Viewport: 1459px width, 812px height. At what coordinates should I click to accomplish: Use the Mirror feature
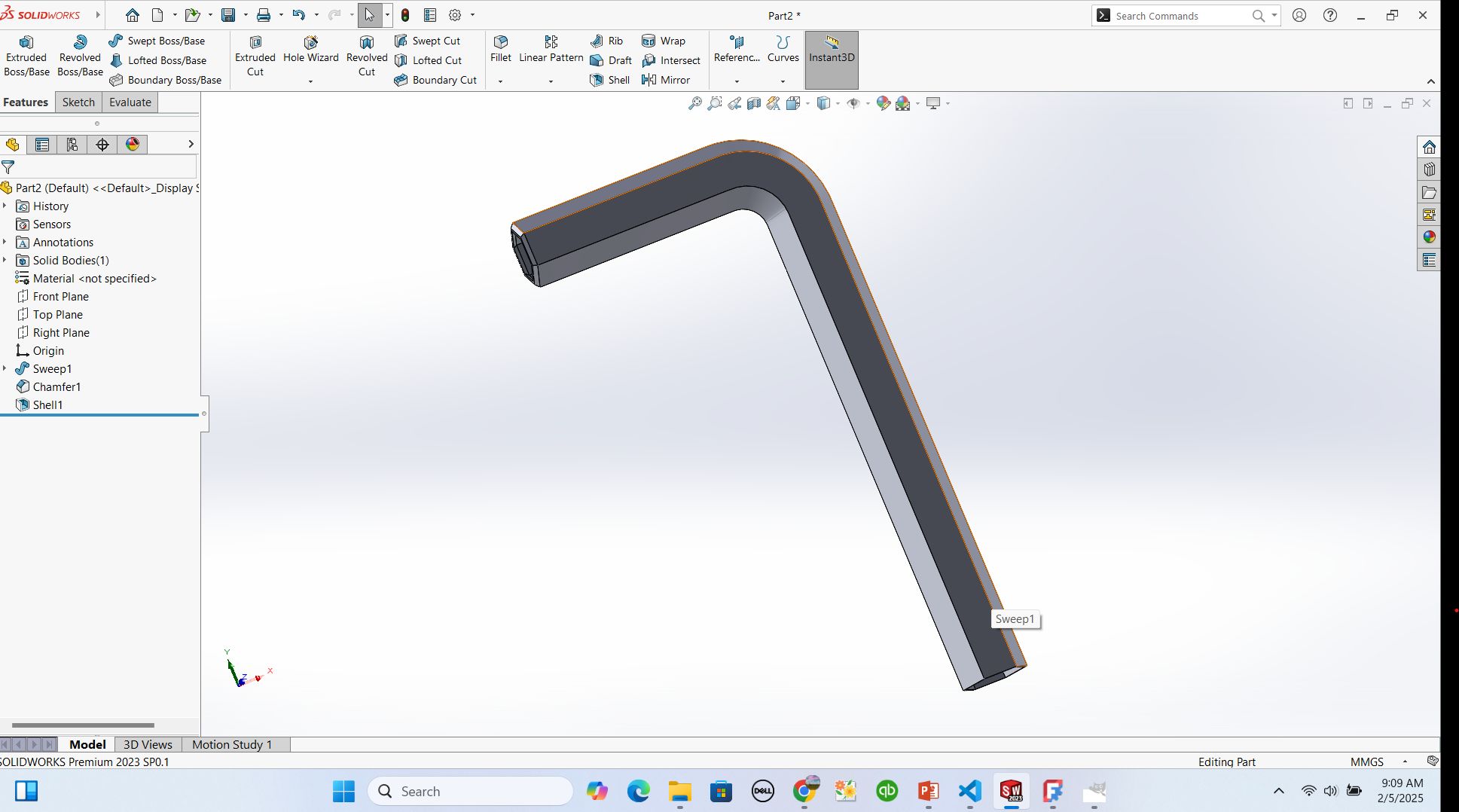(666, 80)
